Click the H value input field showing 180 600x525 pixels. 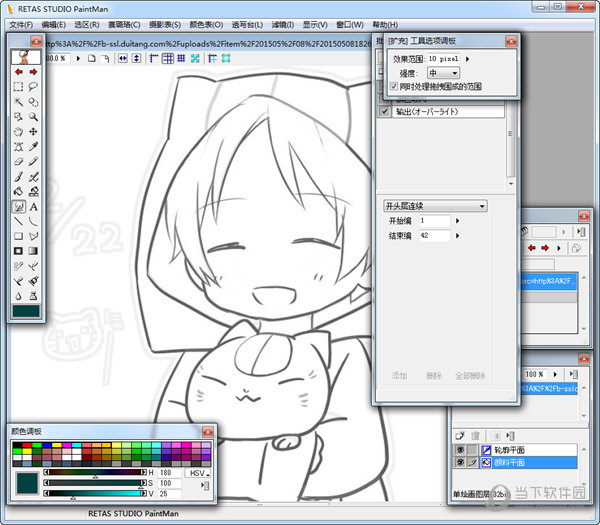click(168, 473)
